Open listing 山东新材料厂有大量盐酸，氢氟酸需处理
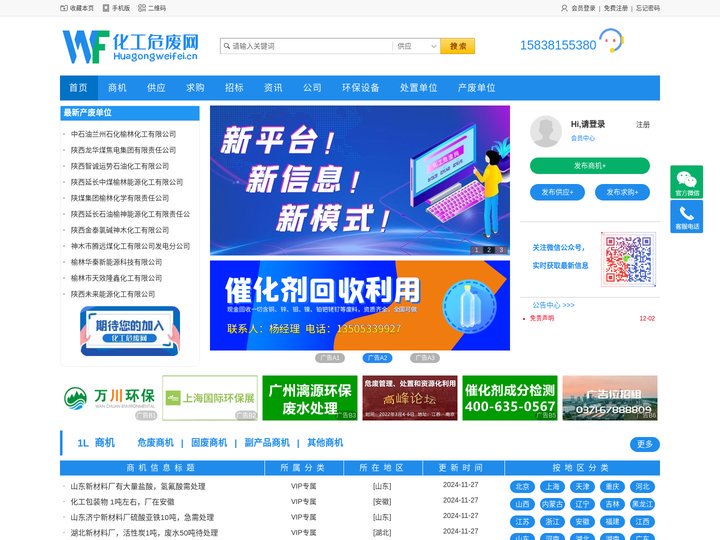This screenshot has width=720, height=540. click(138, 486)
